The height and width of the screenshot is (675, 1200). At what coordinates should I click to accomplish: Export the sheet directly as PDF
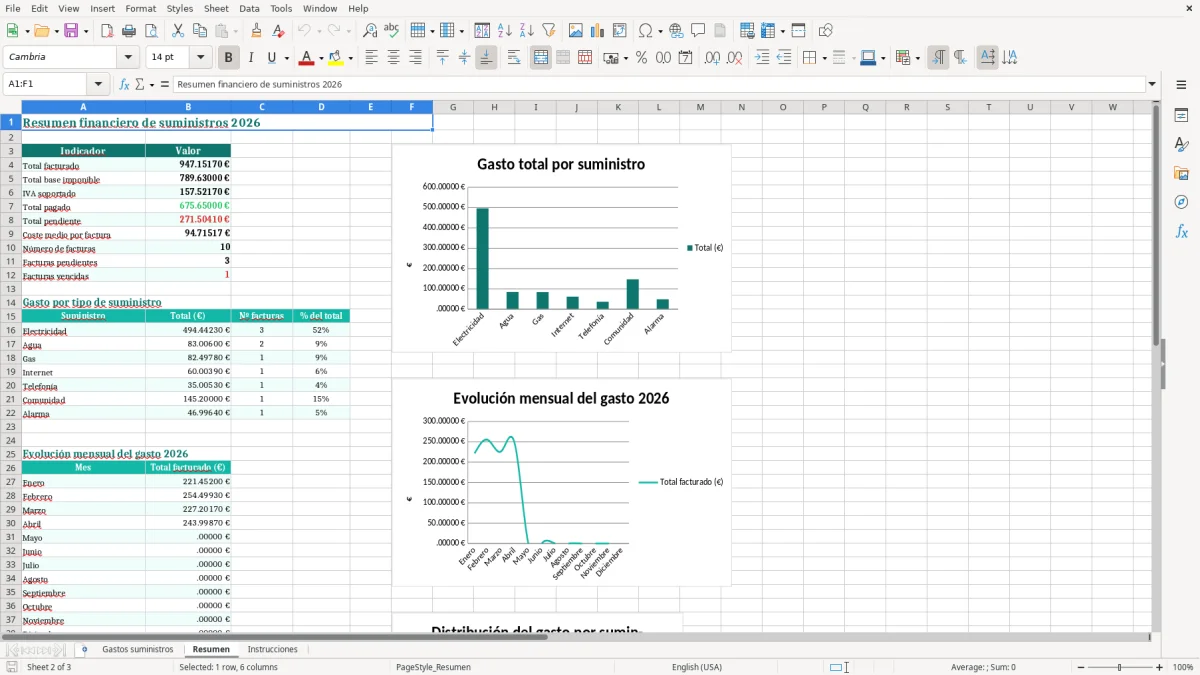(x=107, y=31)
